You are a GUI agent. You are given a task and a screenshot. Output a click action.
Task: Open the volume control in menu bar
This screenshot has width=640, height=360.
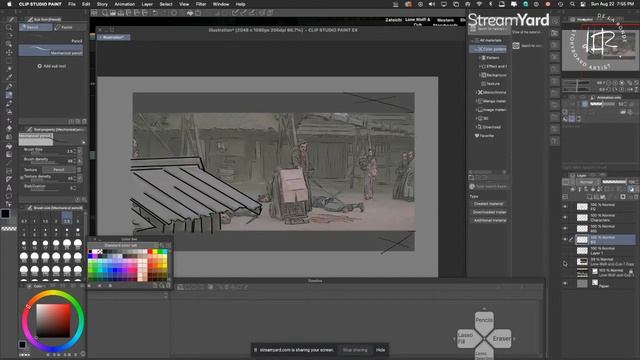[x=431, y=4]
